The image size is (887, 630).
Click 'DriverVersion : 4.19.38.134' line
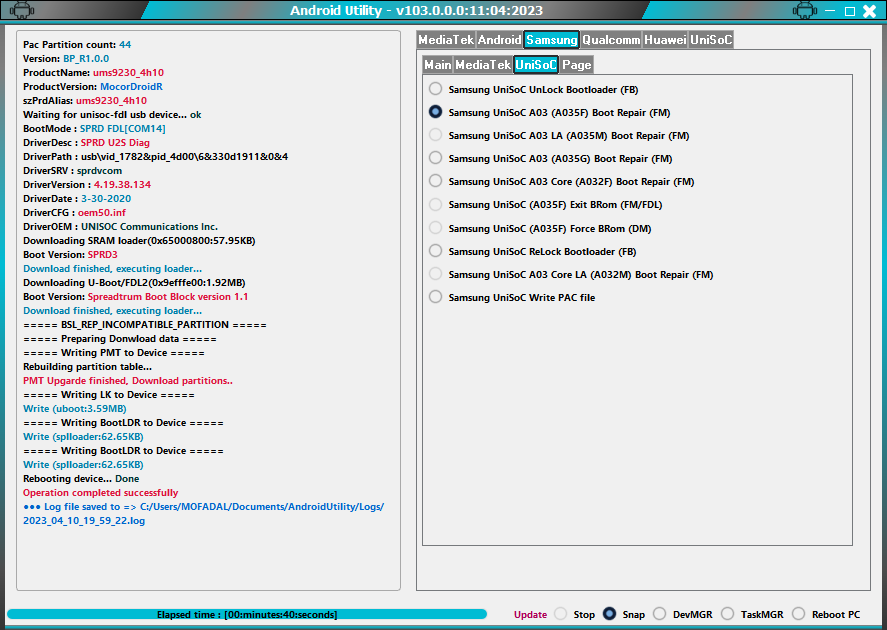pos(87,184)
